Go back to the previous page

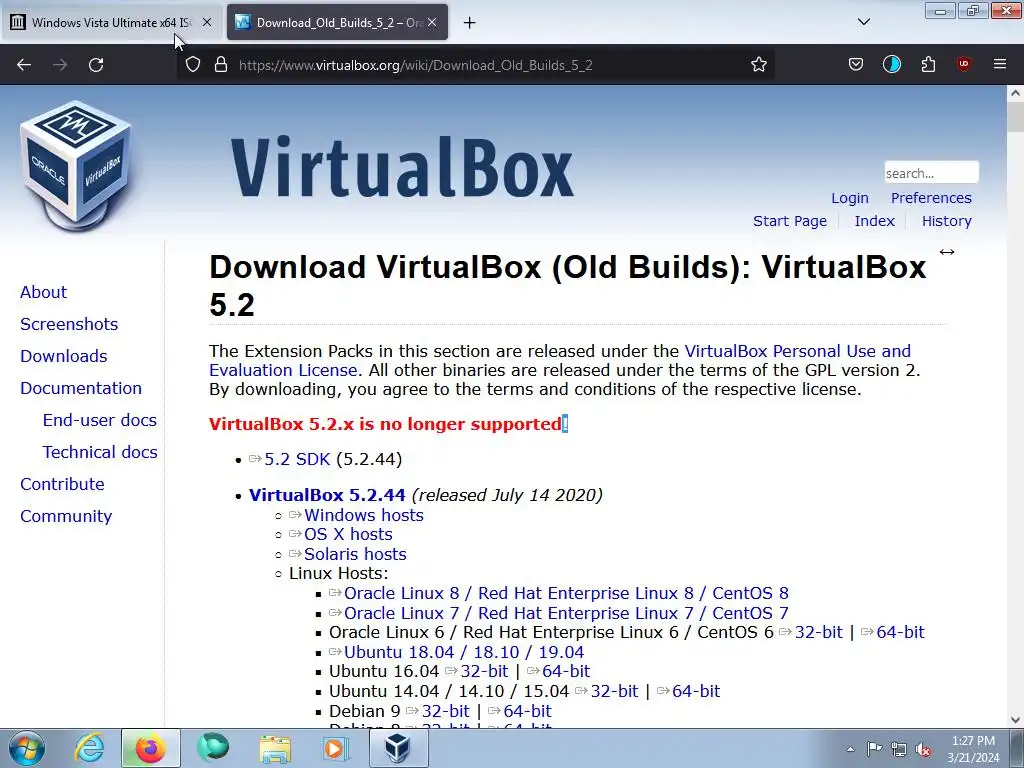tap(24, 65)
